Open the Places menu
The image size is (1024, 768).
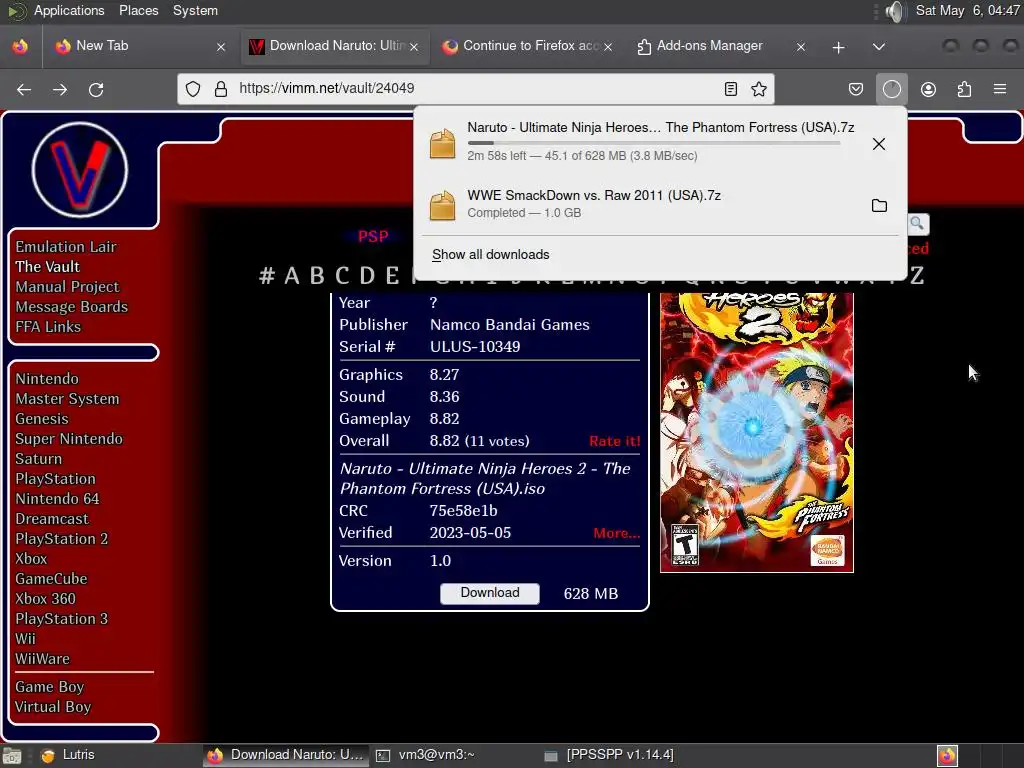[x=138, y=10]
